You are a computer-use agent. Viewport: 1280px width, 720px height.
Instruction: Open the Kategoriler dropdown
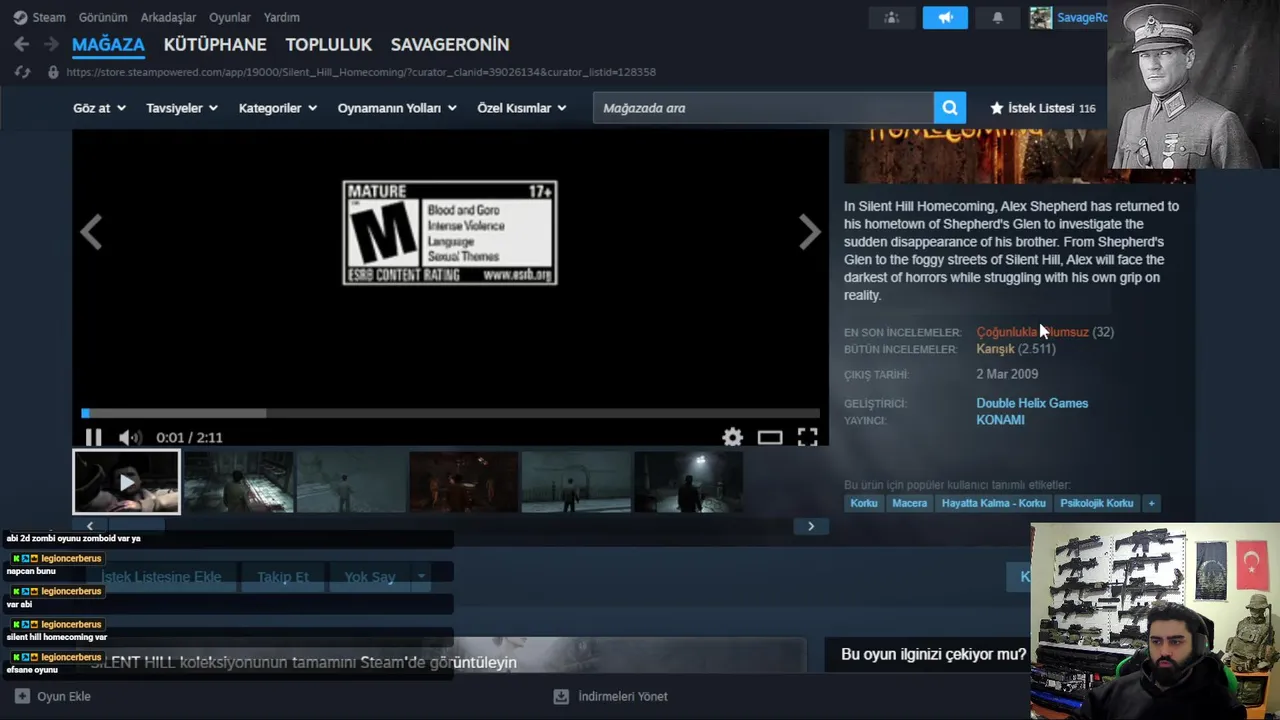click(278, 108)
